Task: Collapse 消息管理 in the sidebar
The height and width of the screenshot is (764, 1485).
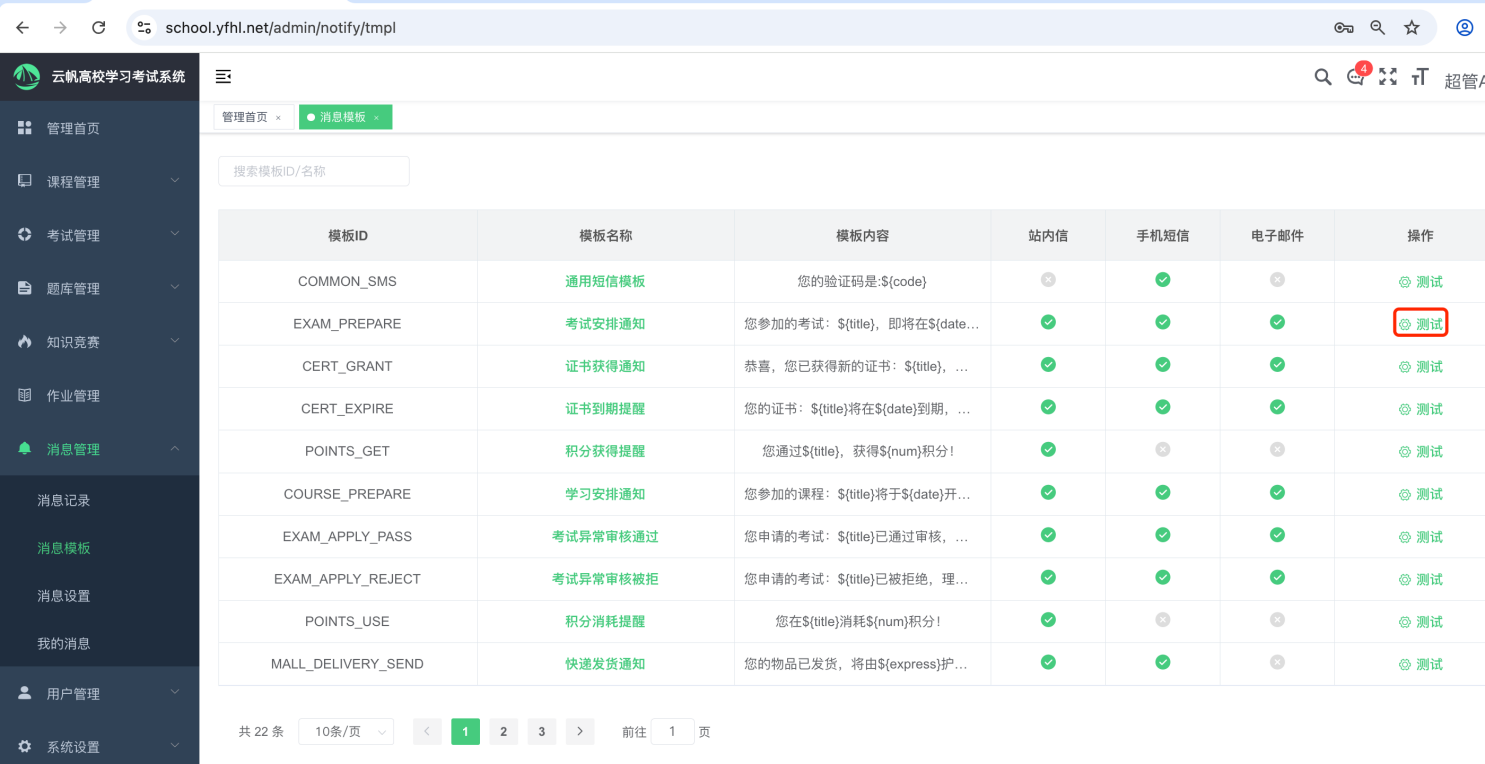Action: [x=99, y=449]
